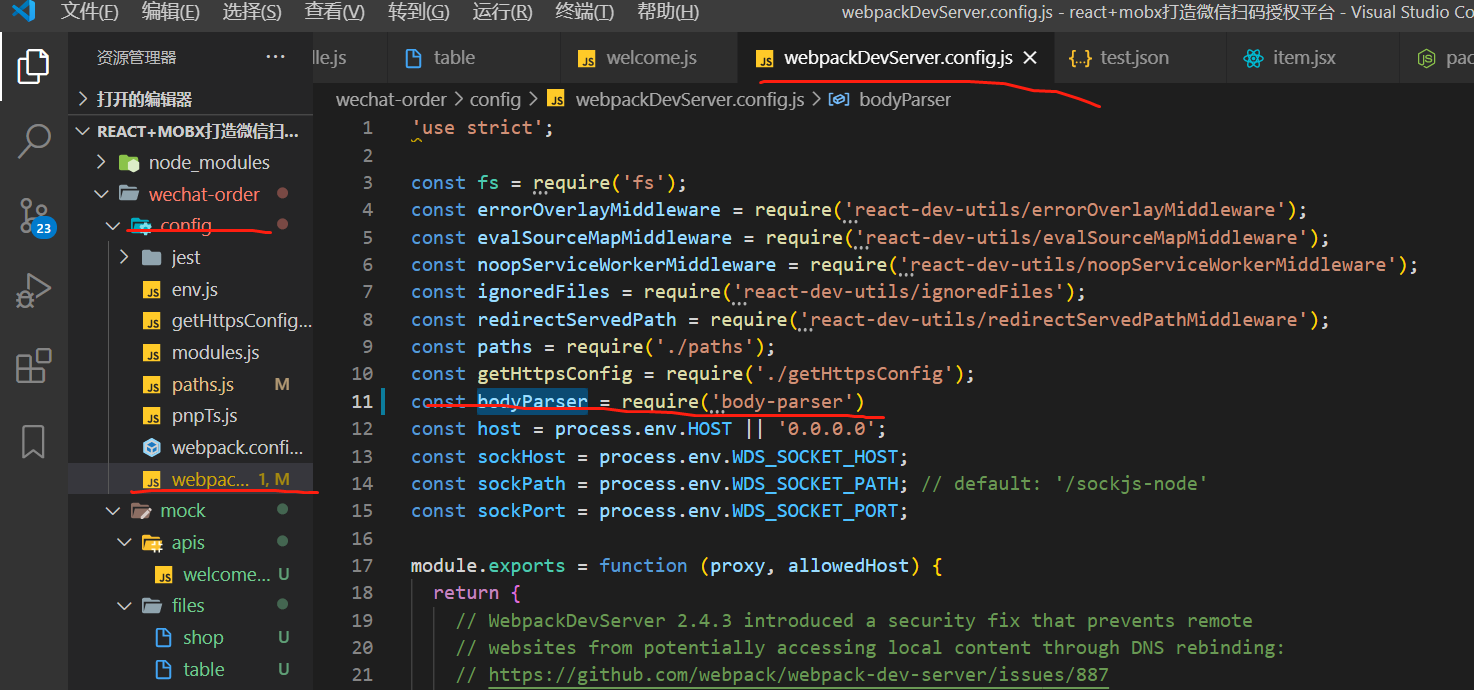Click the webpack.config file cube icon
This screenshot has height=690, width=1474.
pos(152,448)
